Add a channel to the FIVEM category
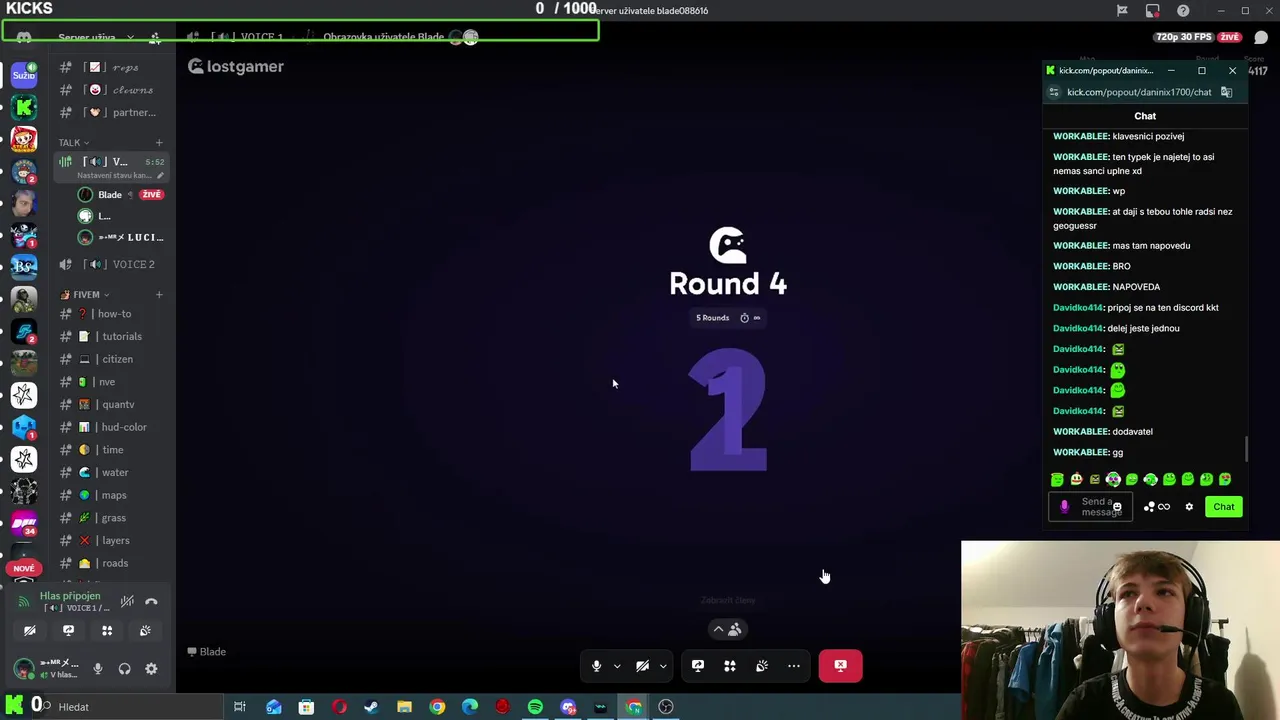This screenshot has width=1280, height=720. pos(159,294)
